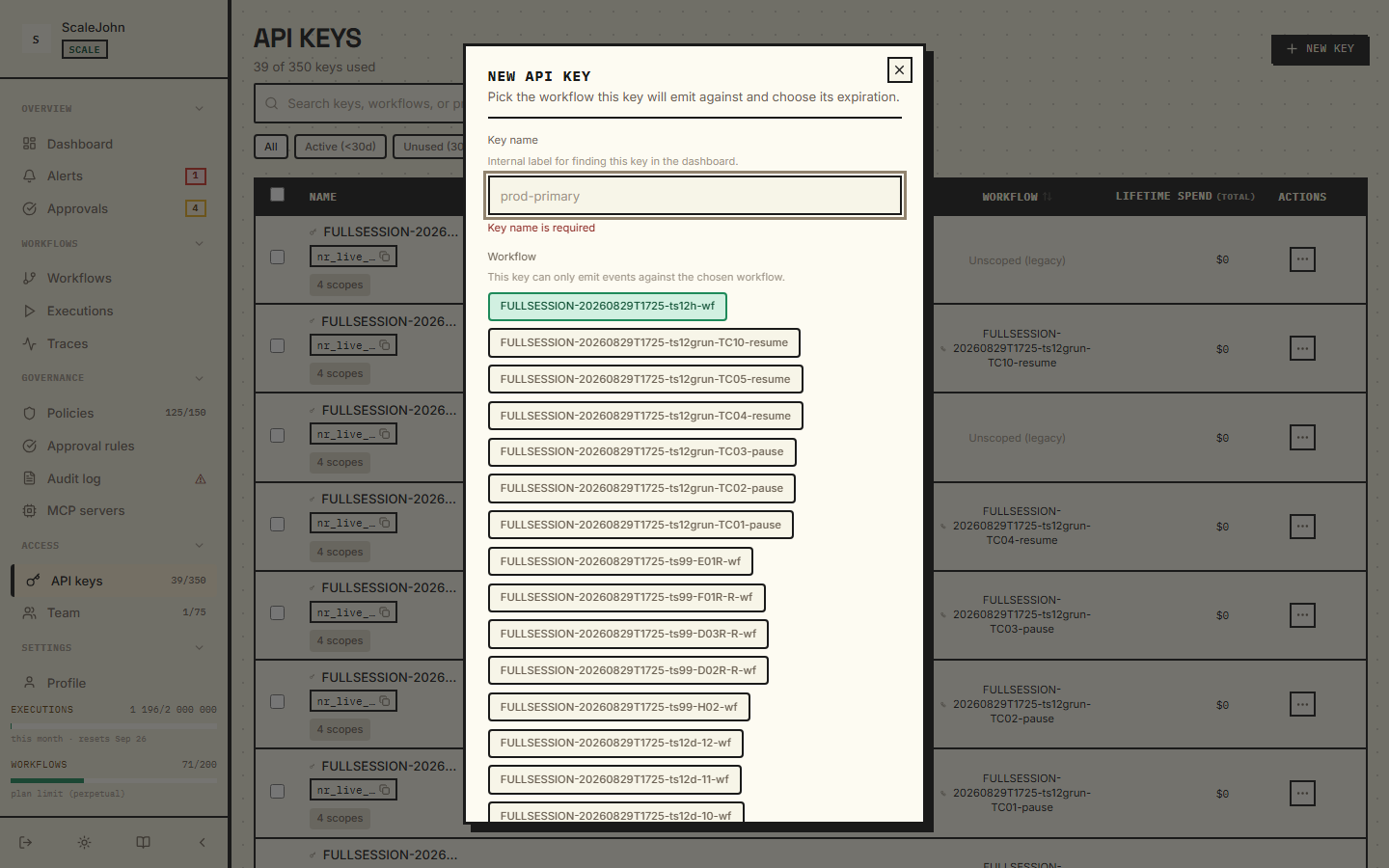Collapse the sidebar with the chevron
Image resolution: width=1389 pixels, height=868 pixels.
pos(202,842)
